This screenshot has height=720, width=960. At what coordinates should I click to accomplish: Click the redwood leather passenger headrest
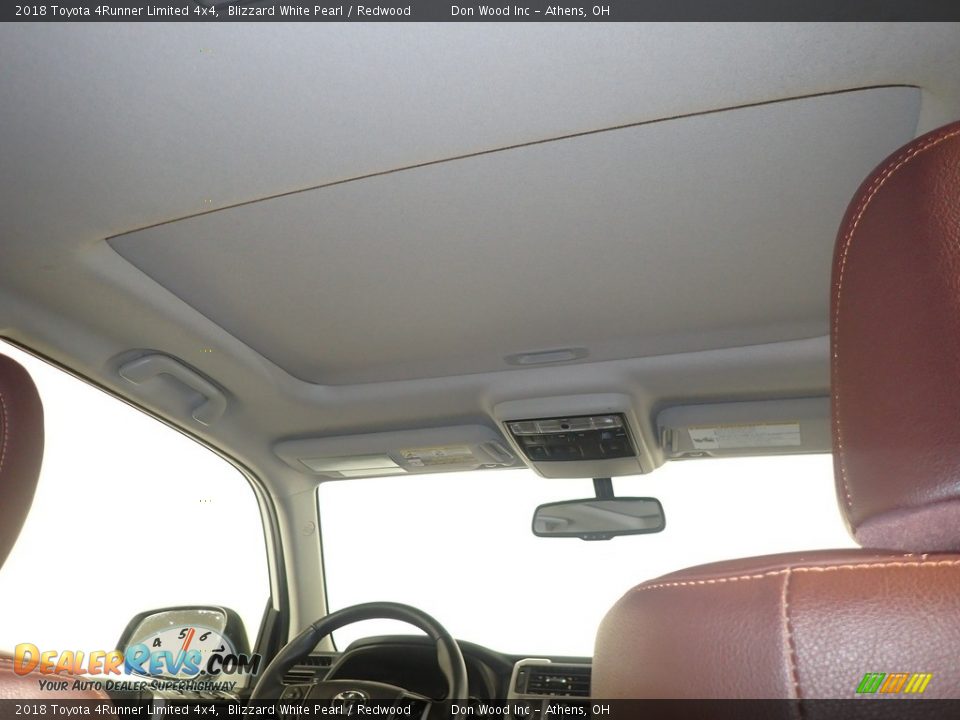pyautogui.click(x=895, y=340)
